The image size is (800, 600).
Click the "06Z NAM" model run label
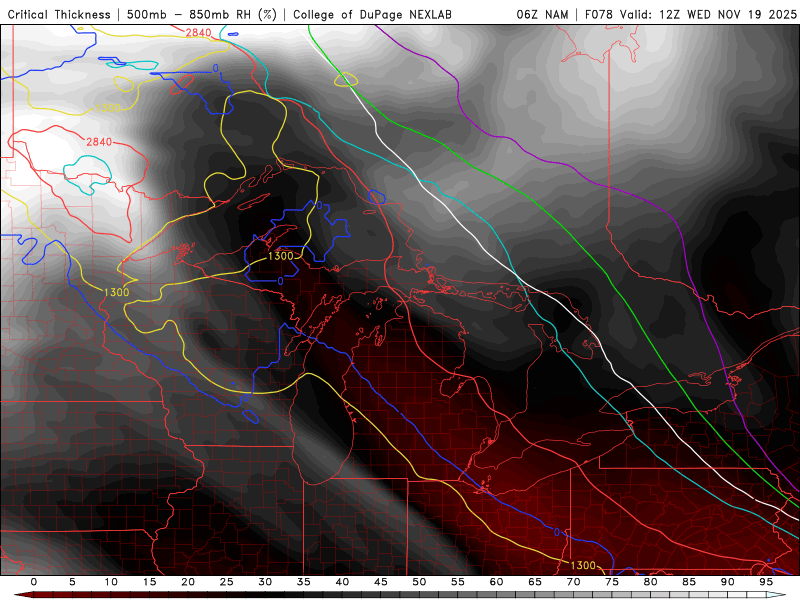542,15
